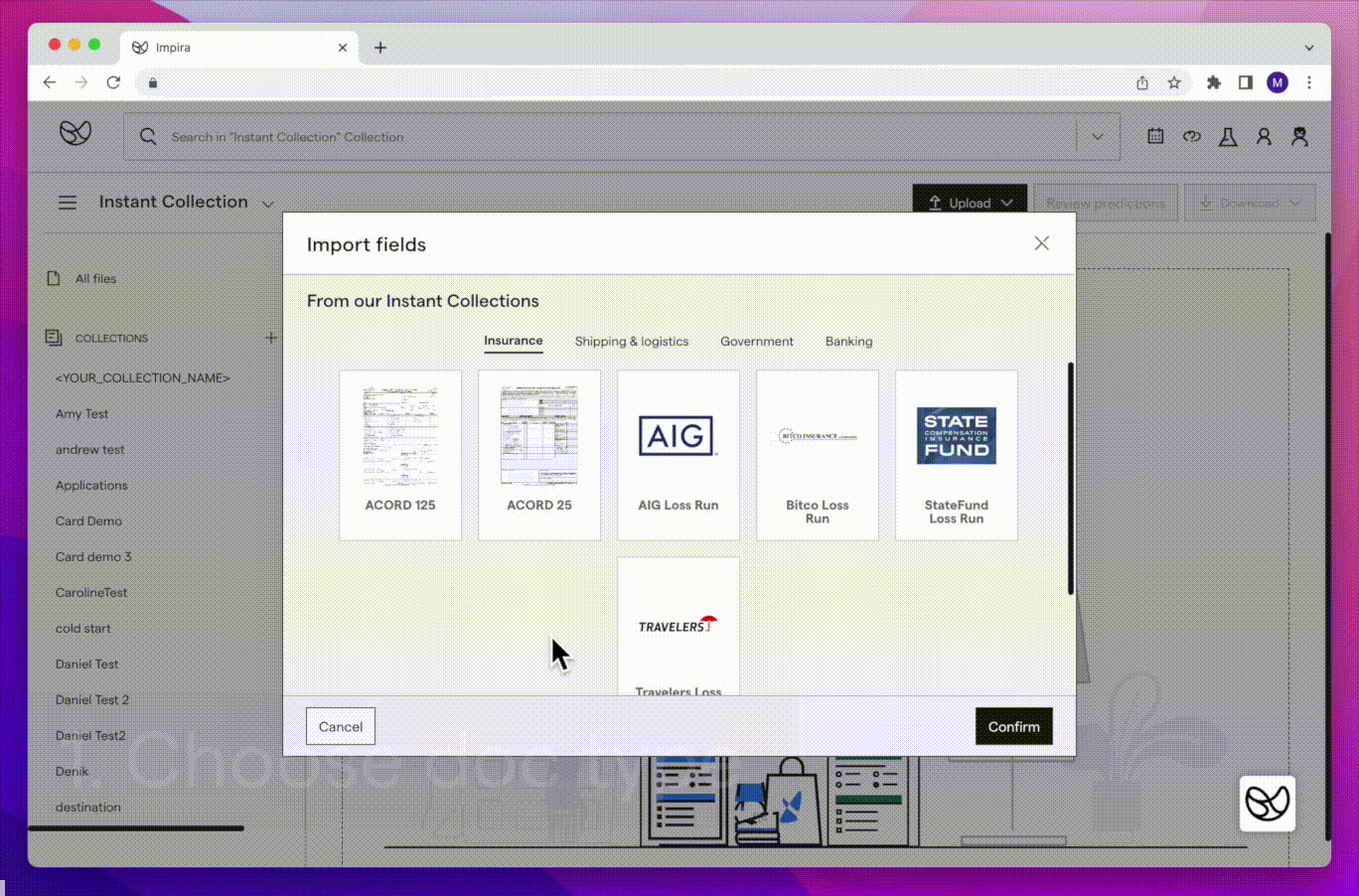Open the browser extensions puzzle icon

[1214, 82]
